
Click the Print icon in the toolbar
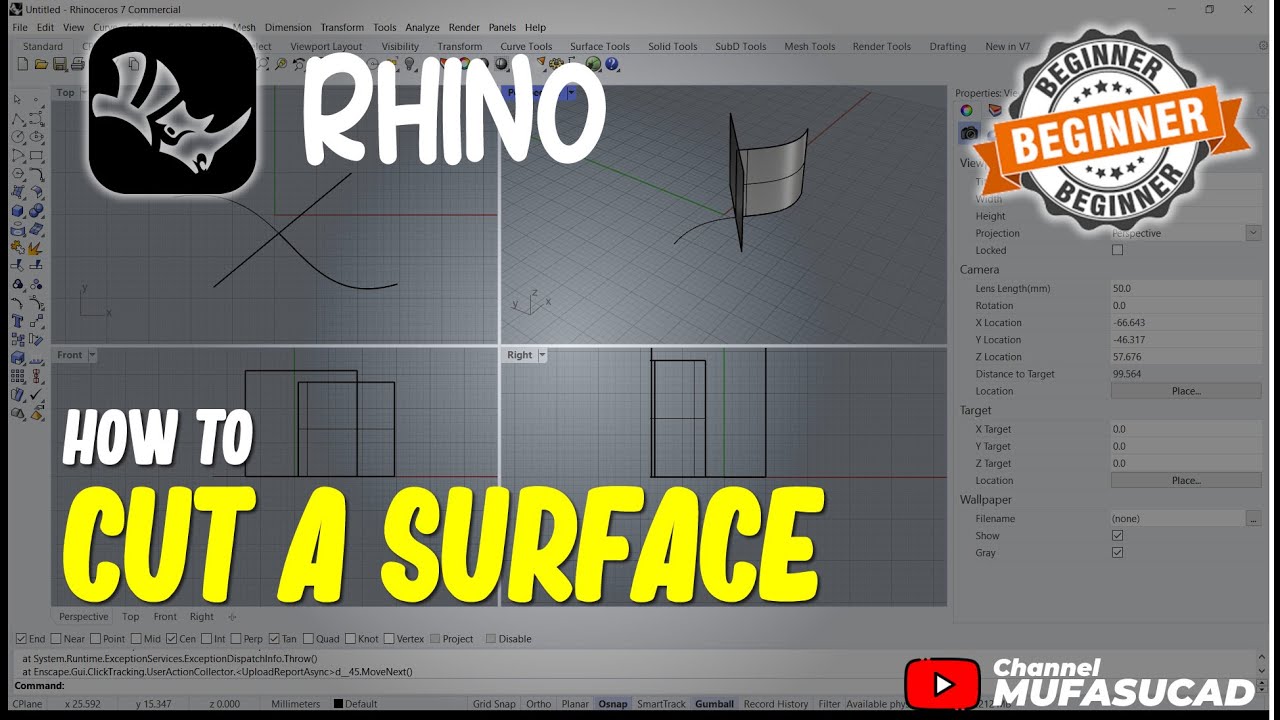point(77,64)
